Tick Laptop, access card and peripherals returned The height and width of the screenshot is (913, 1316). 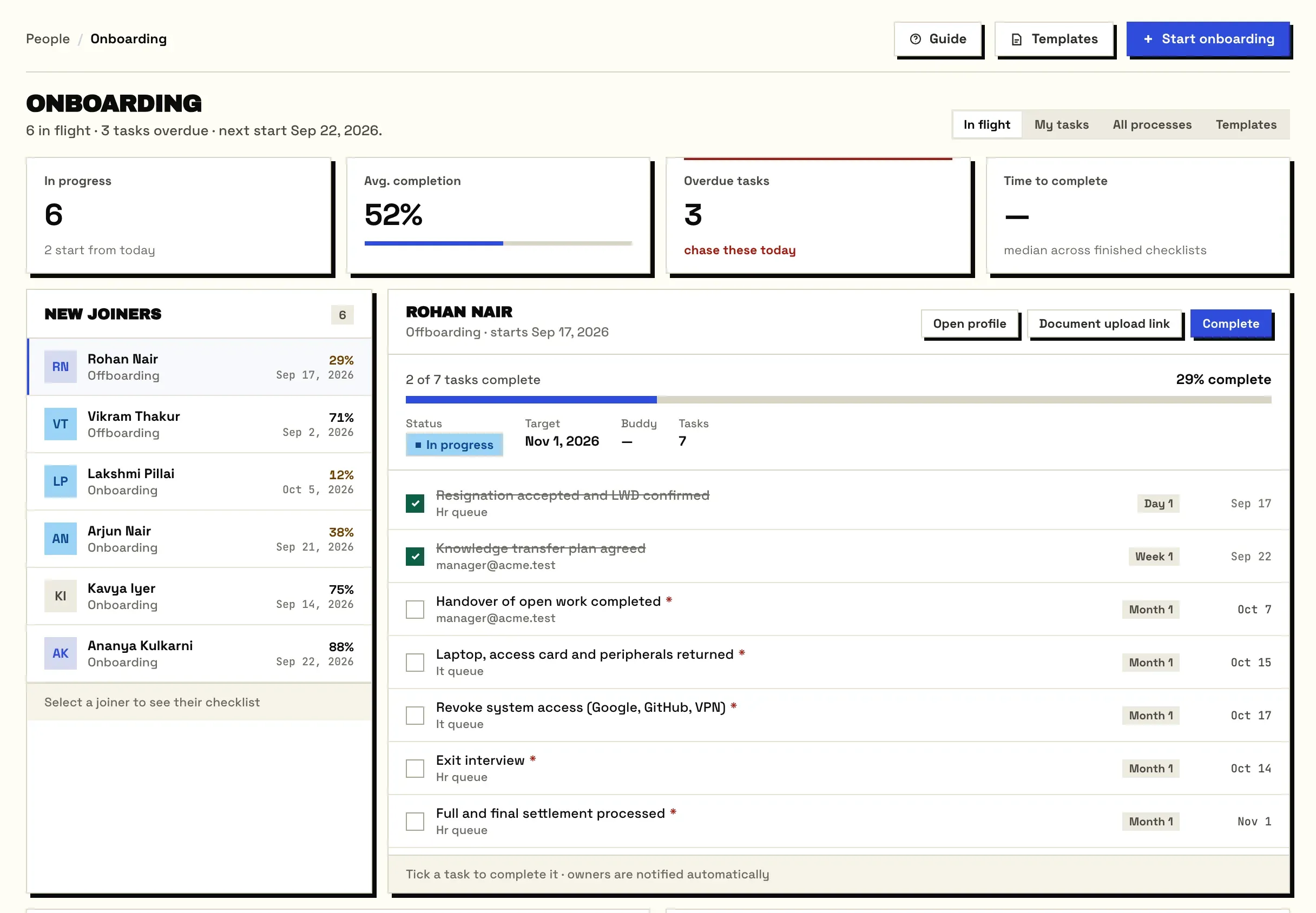415,663
